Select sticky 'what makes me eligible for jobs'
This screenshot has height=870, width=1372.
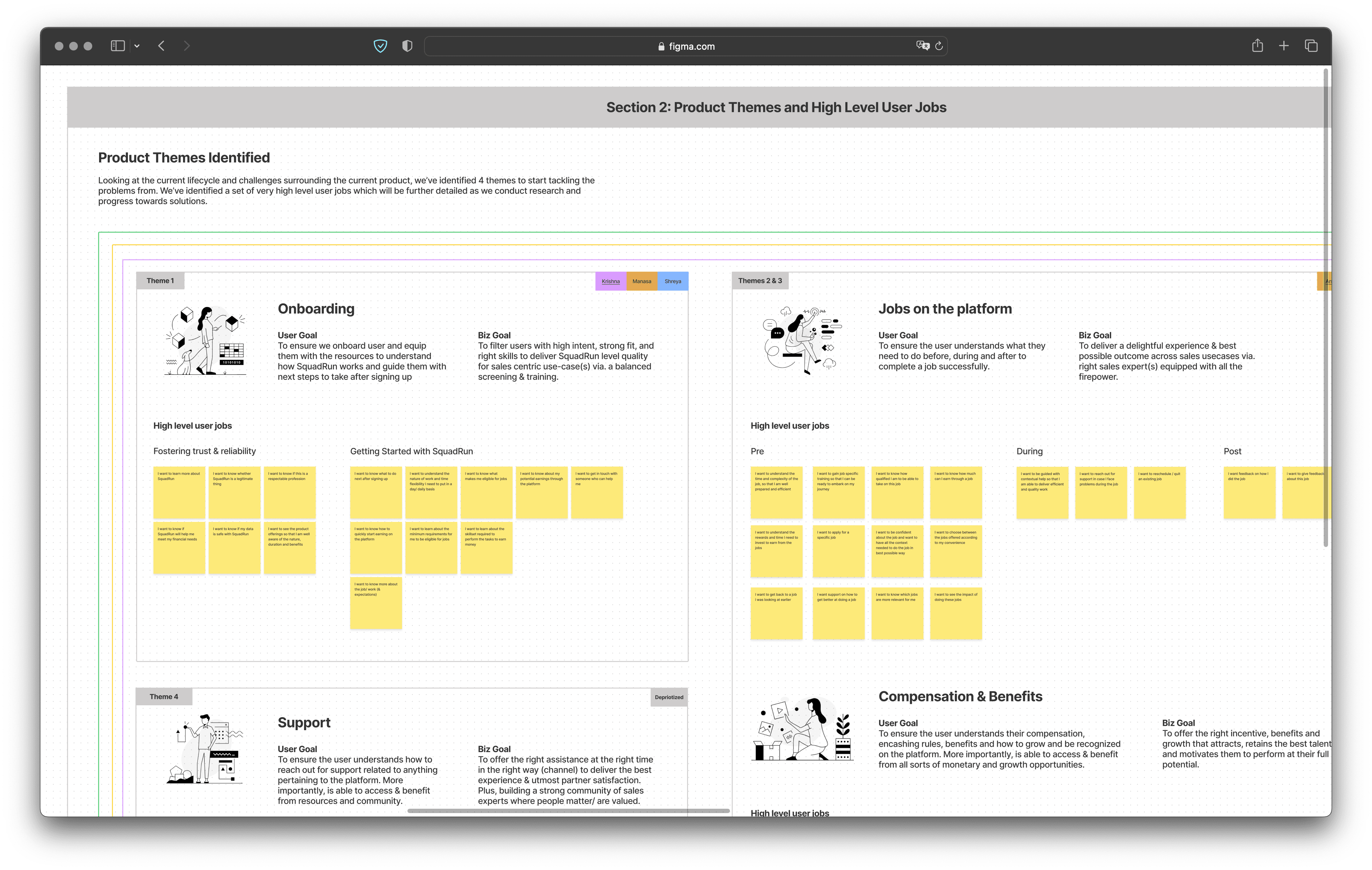coord(486,493)
